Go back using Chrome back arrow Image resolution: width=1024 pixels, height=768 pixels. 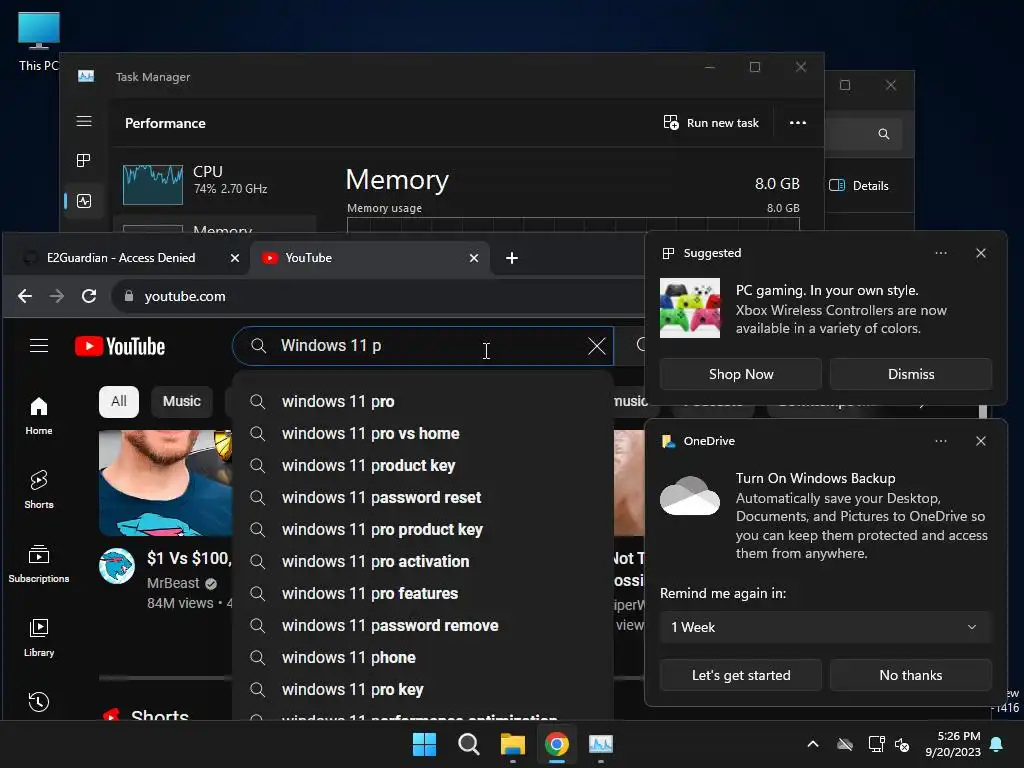pyautogui.click(x=25, y=296)
